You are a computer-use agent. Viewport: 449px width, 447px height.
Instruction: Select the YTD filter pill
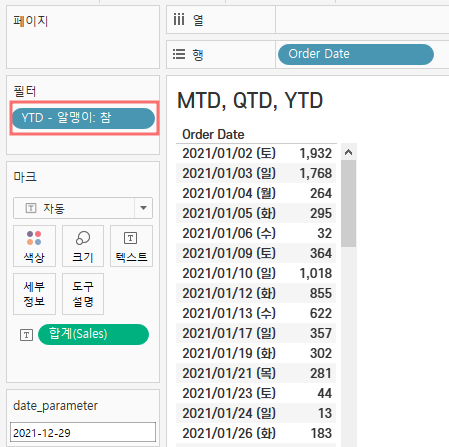(x=83, y=118)
